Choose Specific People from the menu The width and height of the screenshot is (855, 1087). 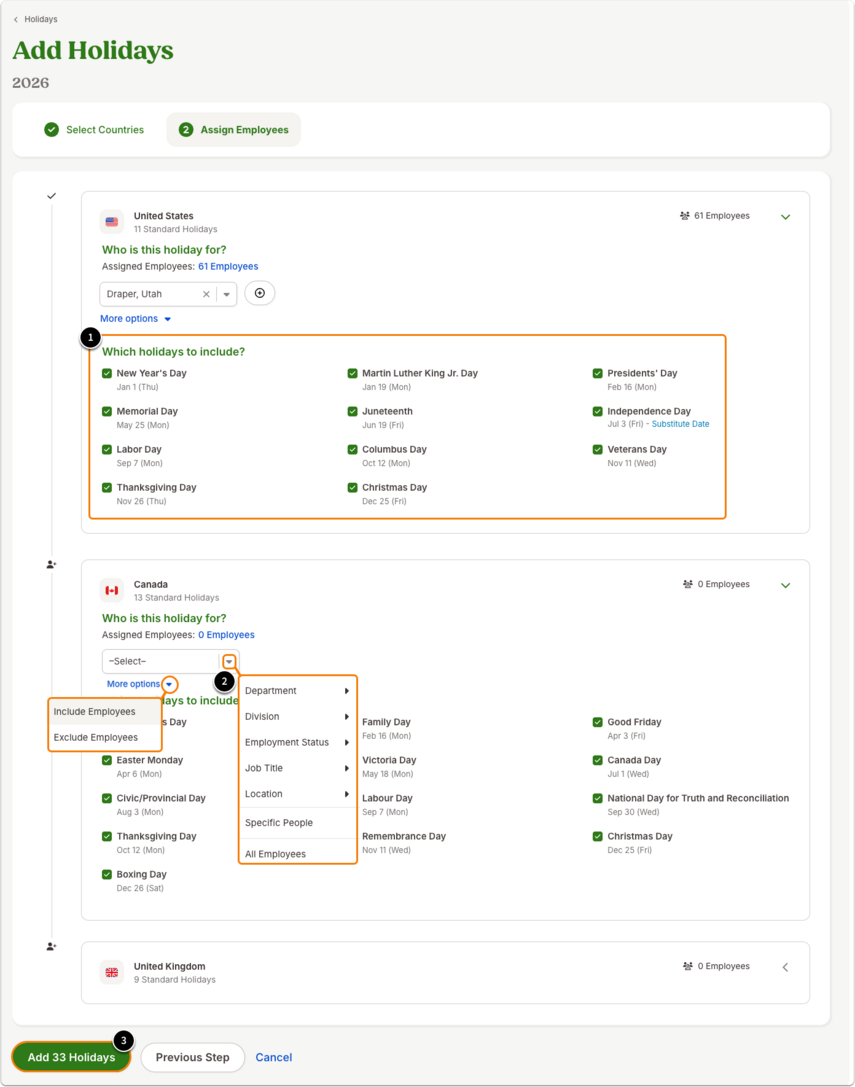[x=297, y=823]
